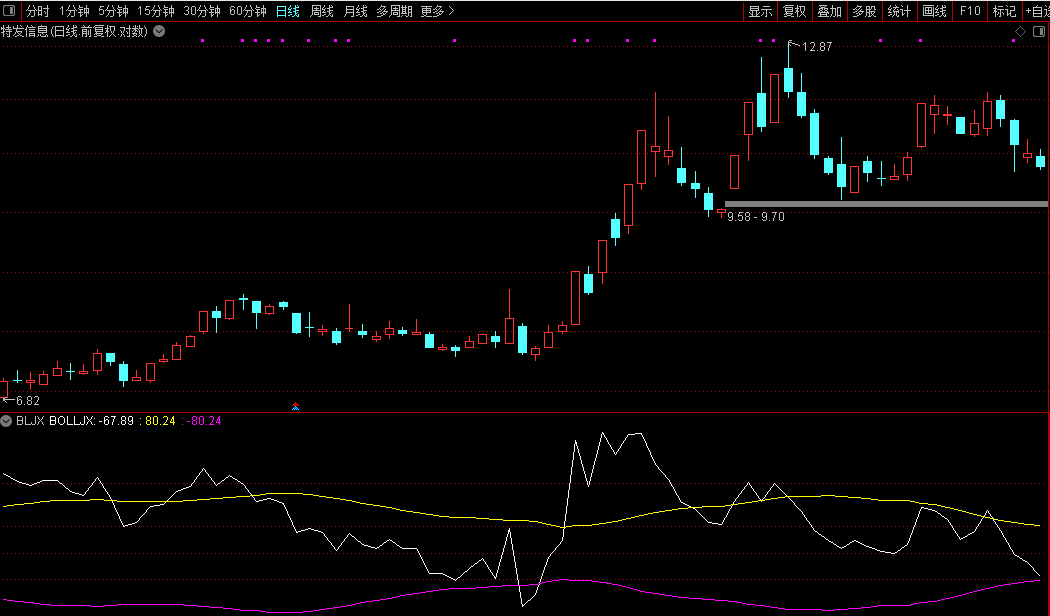The image size is (1050, 616).
Task: Click the first magenta info dot above chart
Action: 202,41
